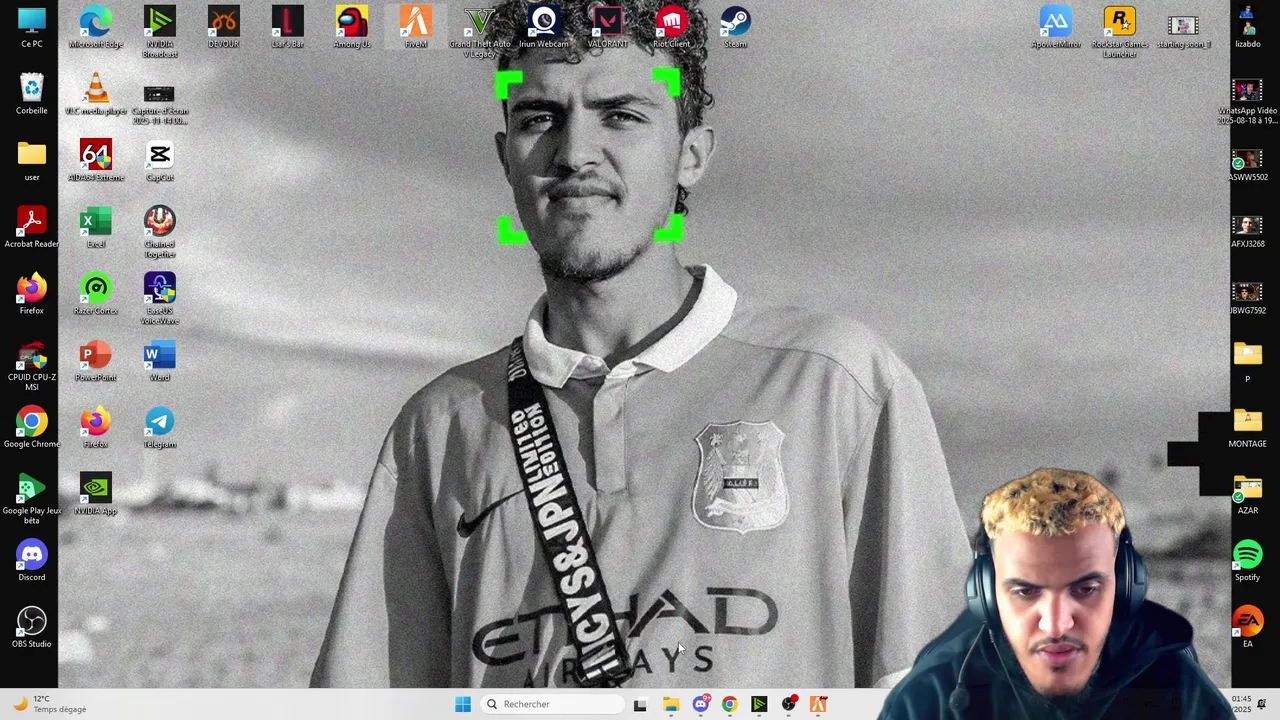Open Task View from the taskbar
The height and width of the screenshot is (720, 1280).
pos(640,704)
